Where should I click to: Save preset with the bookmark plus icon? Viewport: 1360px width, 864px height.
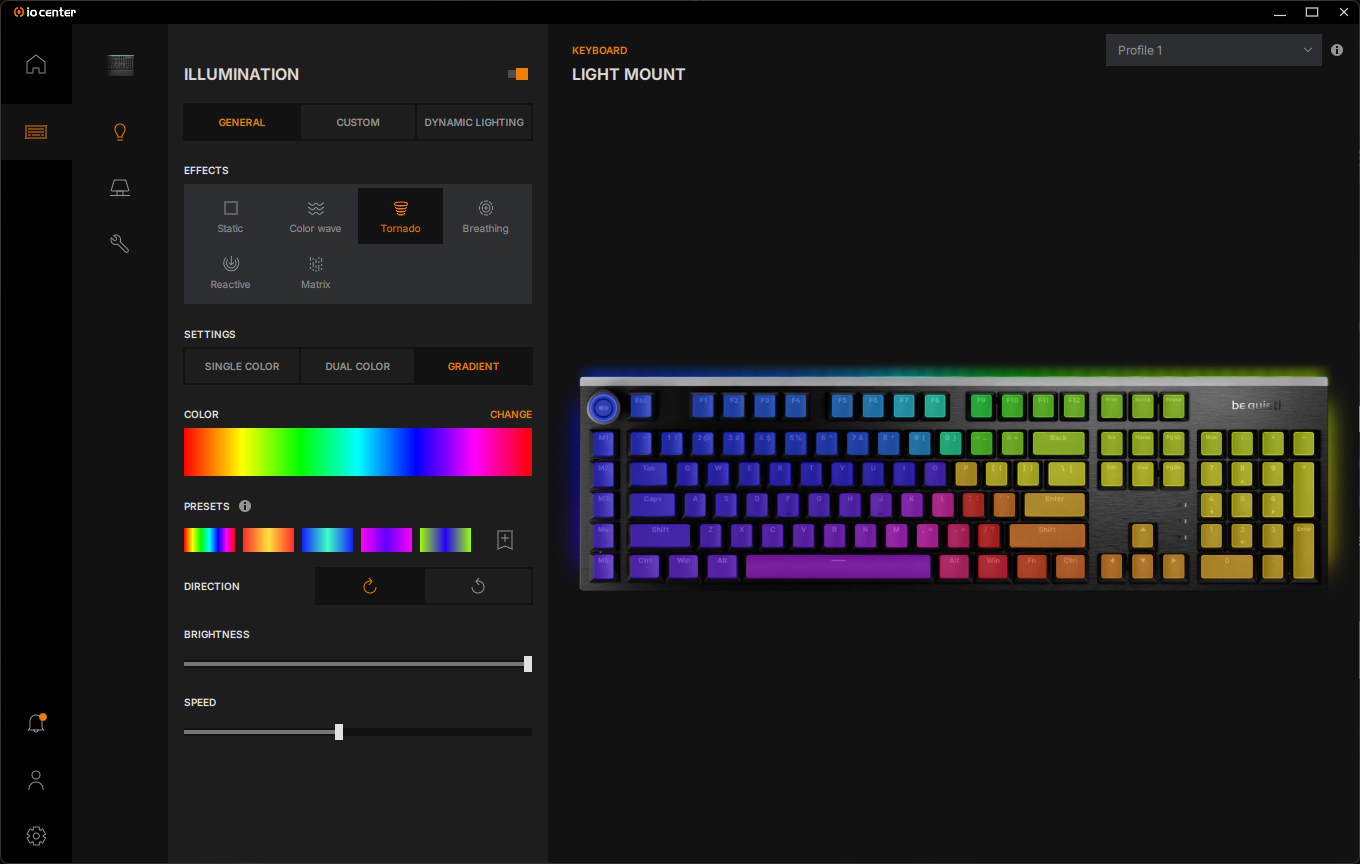505,540
